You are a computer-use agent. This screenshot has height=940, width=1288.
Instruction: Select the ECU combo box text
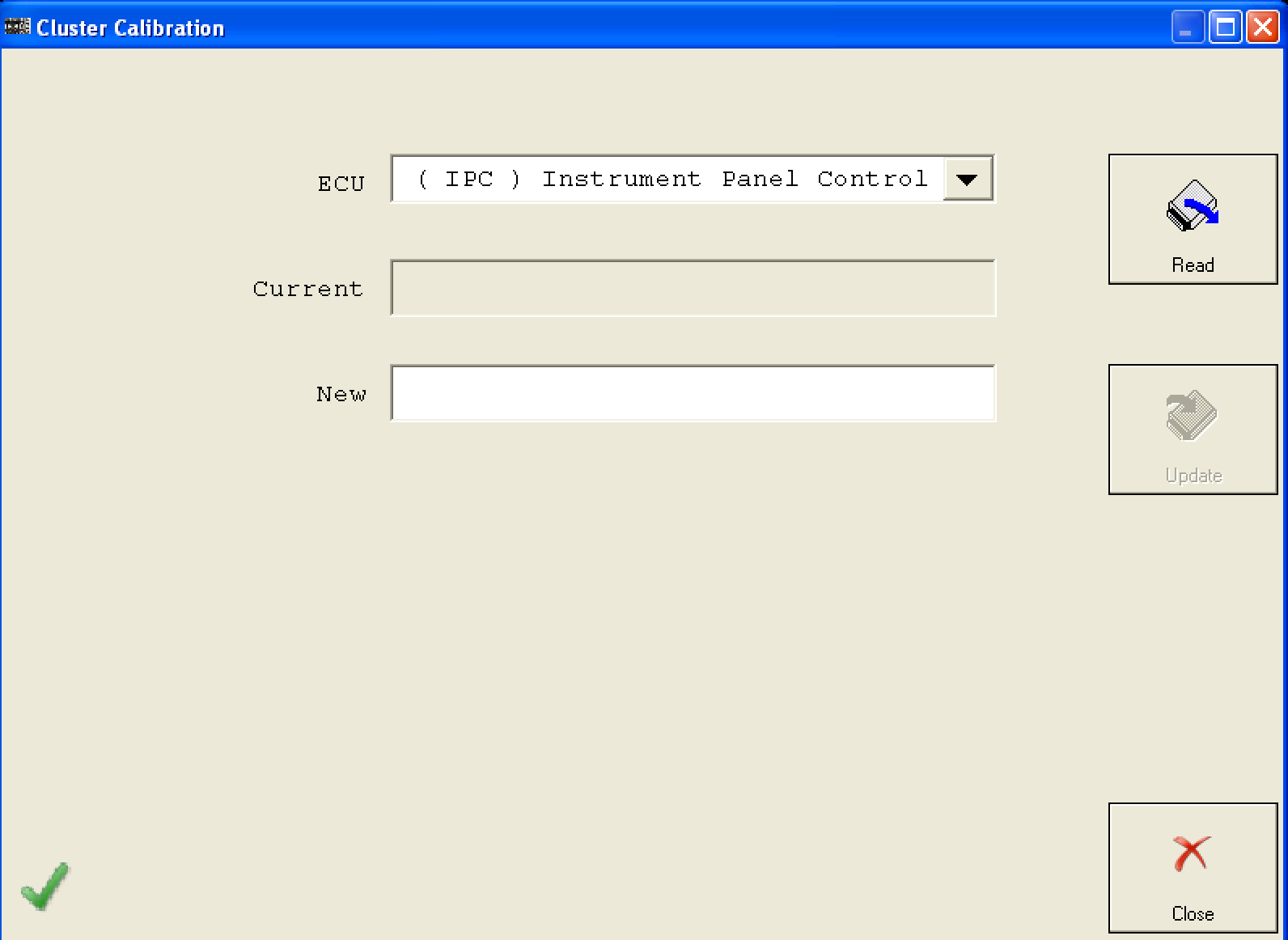coord(672,179)
